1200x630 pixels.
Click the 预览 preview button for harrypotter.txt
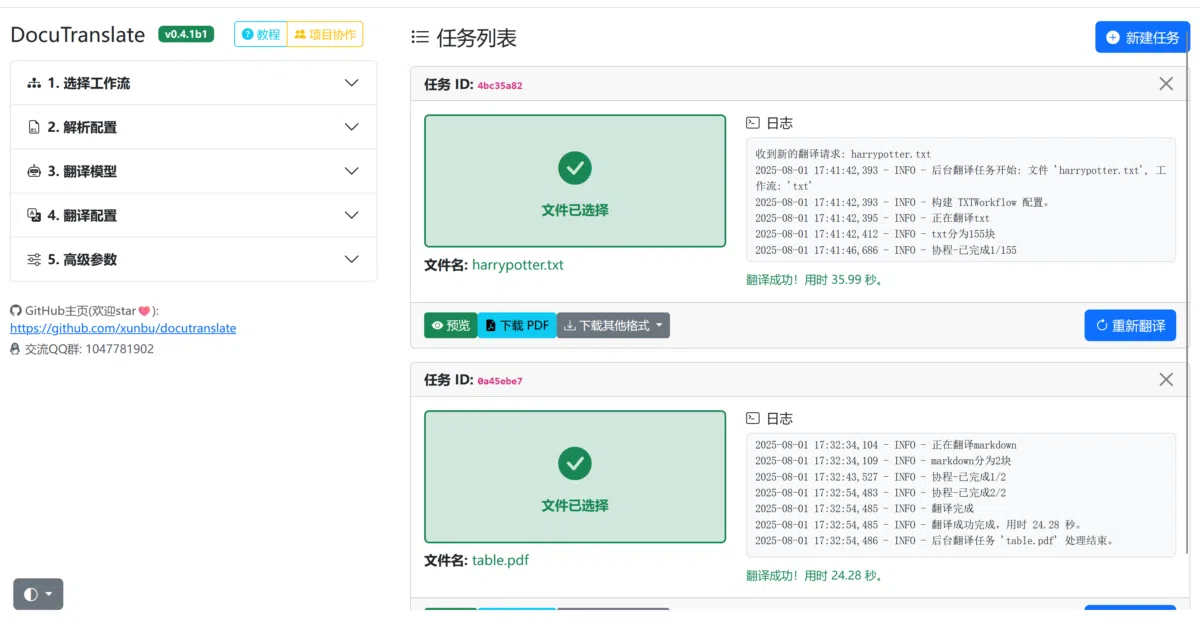click(451, 325)
